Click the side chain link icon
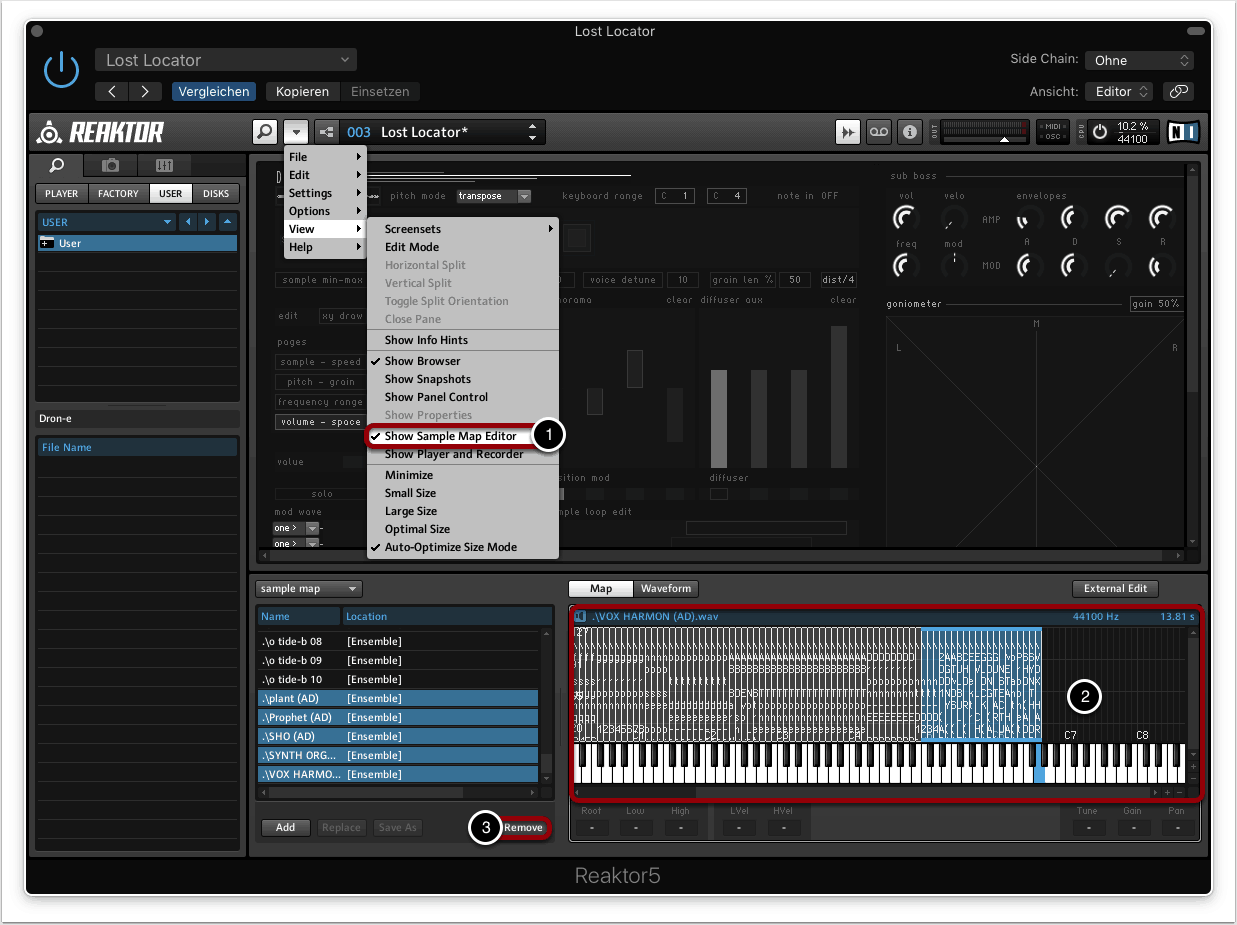This screenshot has height=925, width=1237. pos(1179,91)
